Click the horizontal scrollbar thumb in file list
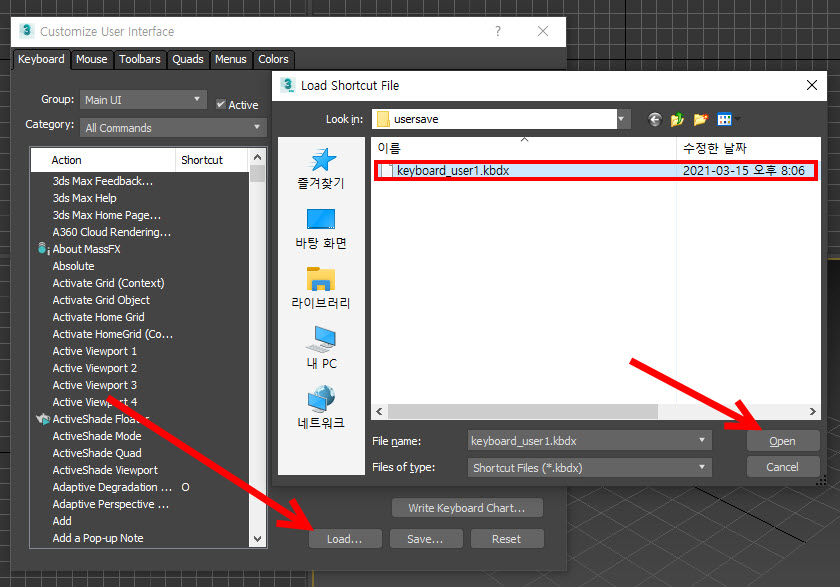The image size is (840, 587). pos(523,411)
